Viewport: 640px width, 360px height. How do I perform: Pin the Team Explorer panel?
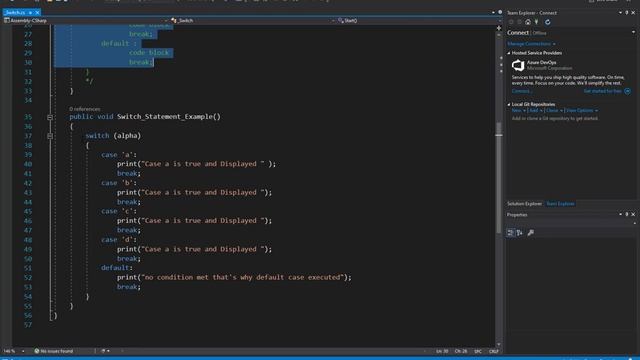point(627,13)
